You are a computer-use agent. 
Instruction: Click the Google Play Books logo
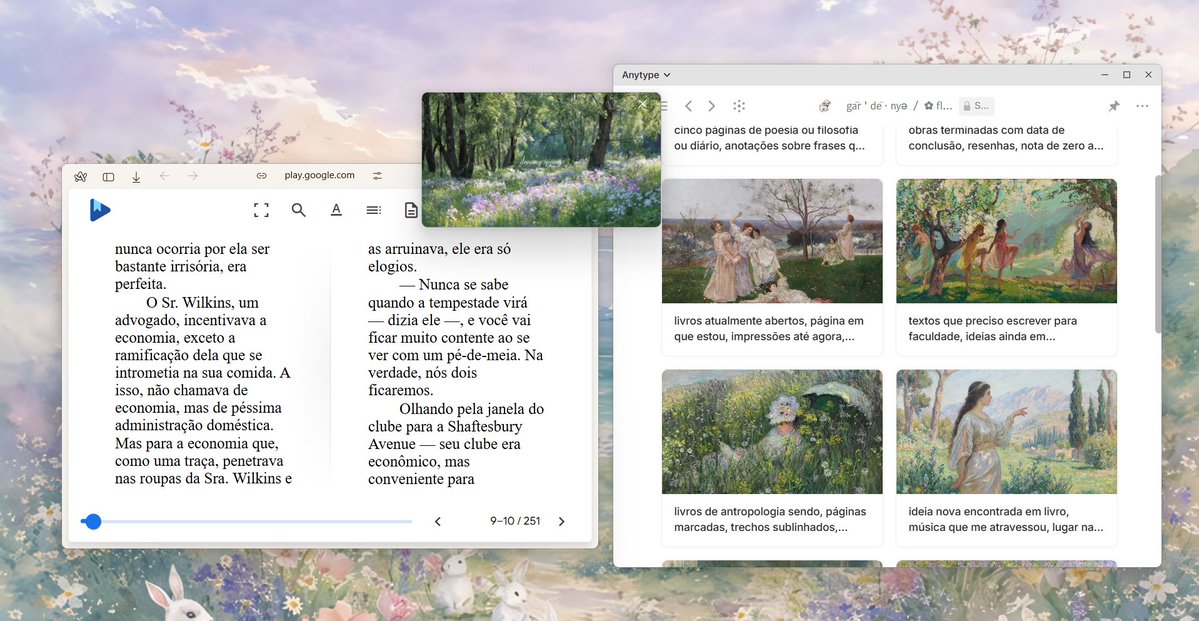point(99,210)
